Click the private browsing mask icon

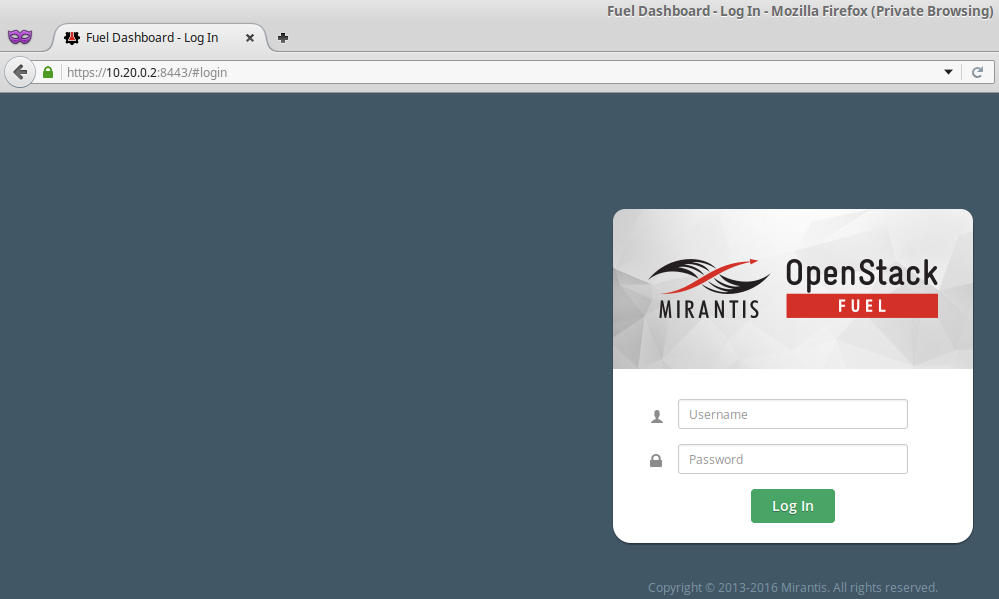tap(19, 37)
